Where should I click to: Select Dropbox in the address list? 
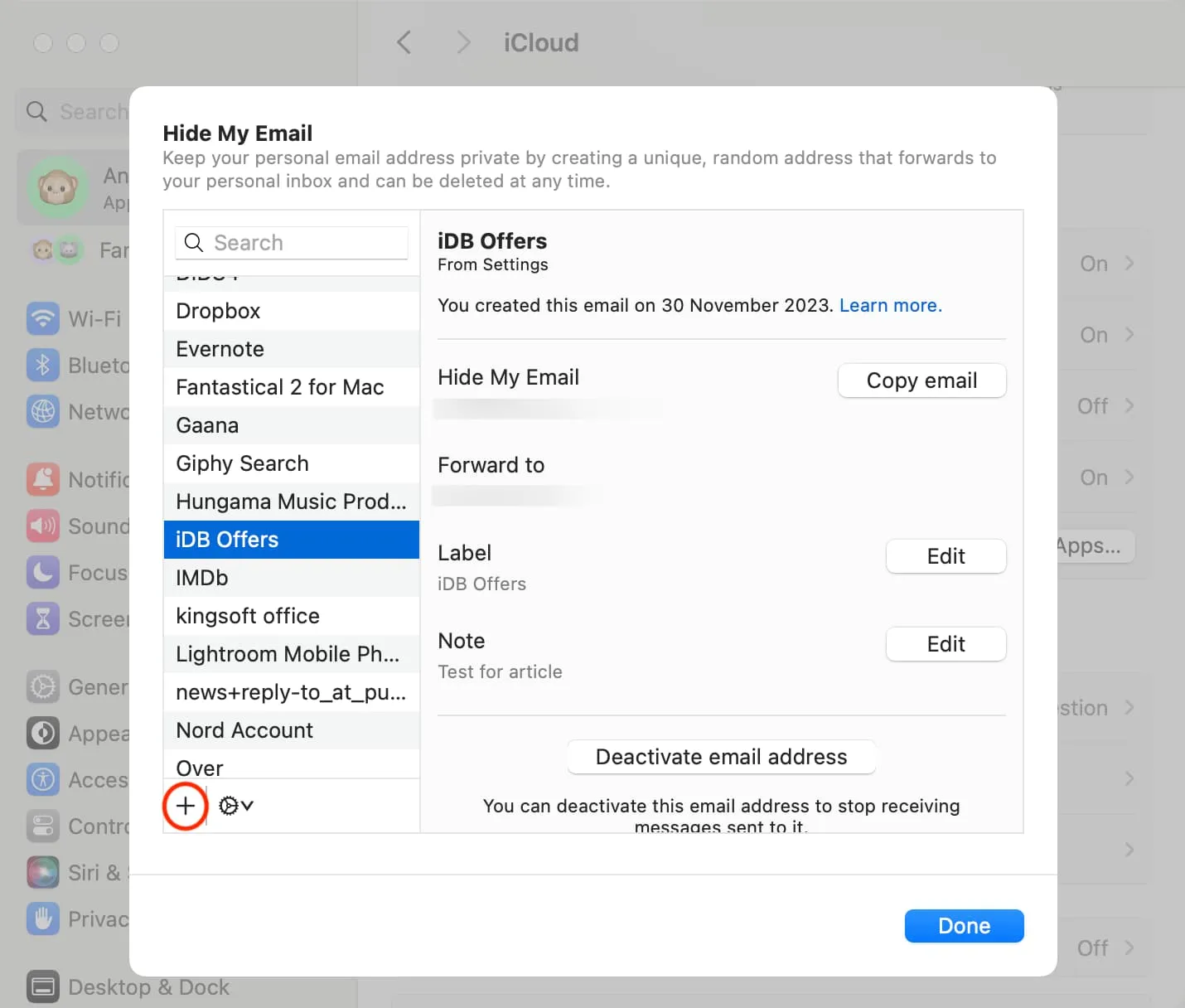(292, 311)
